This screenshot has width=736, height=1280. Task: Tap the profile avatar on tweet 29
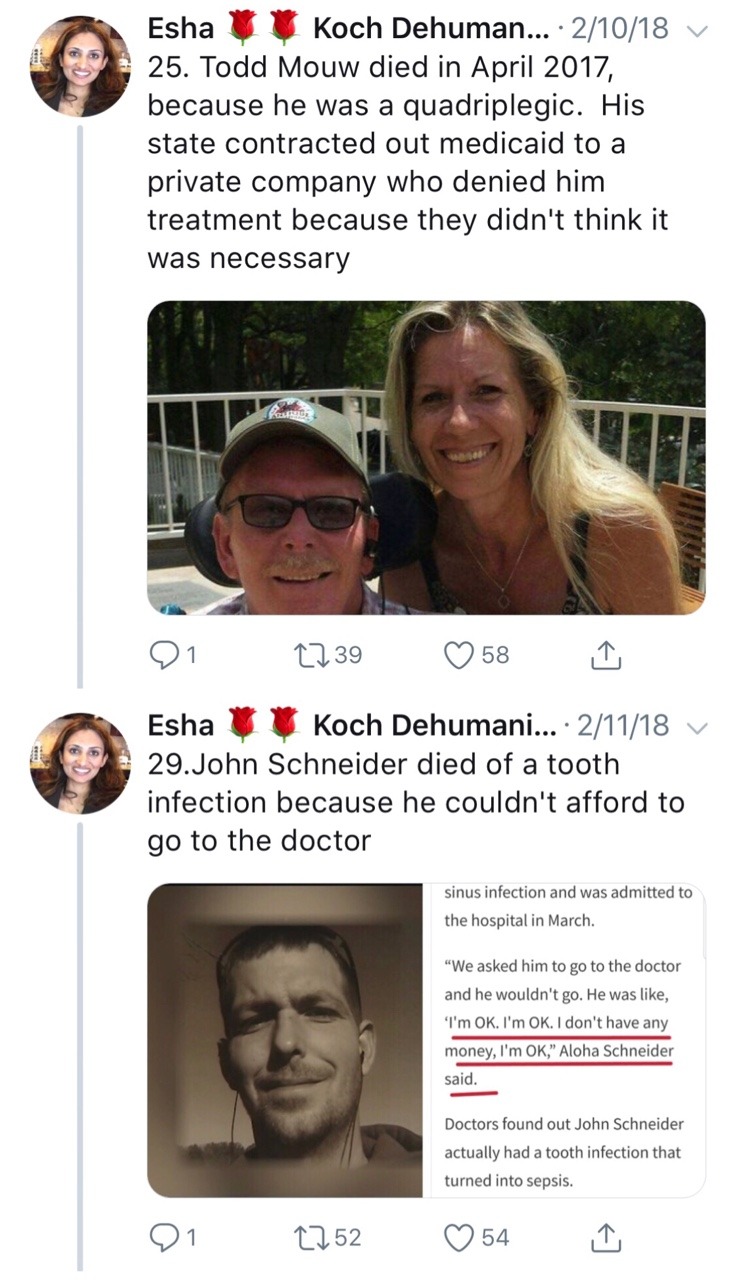coord(80,762)
